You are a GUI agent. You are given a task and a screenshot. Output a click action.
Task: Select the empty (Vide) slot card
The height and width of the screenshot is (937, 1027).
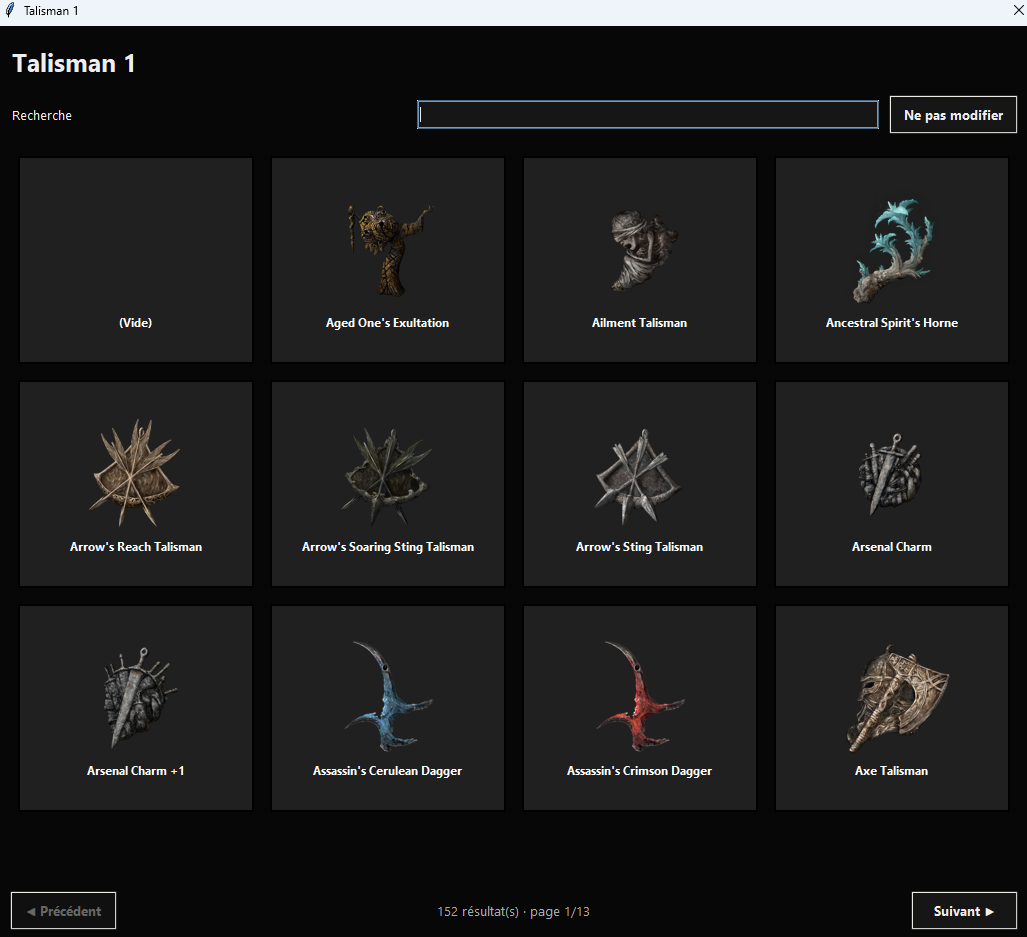click(136, 259)
